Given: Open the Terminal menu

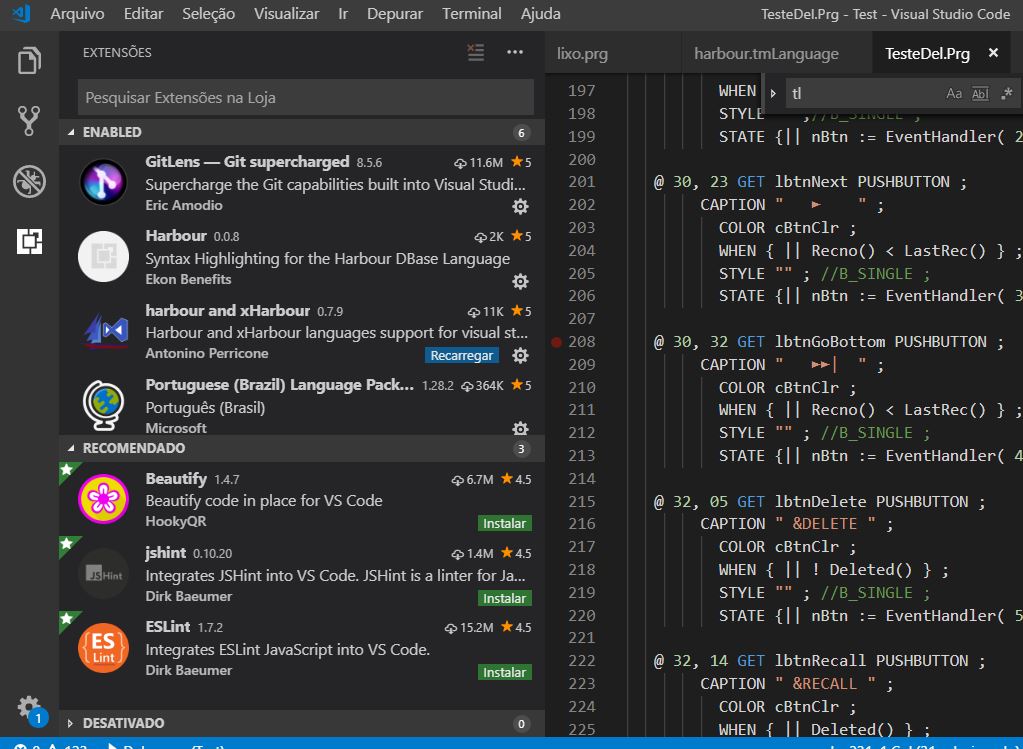Looking at the screenshot, I should tap(472, 14).
